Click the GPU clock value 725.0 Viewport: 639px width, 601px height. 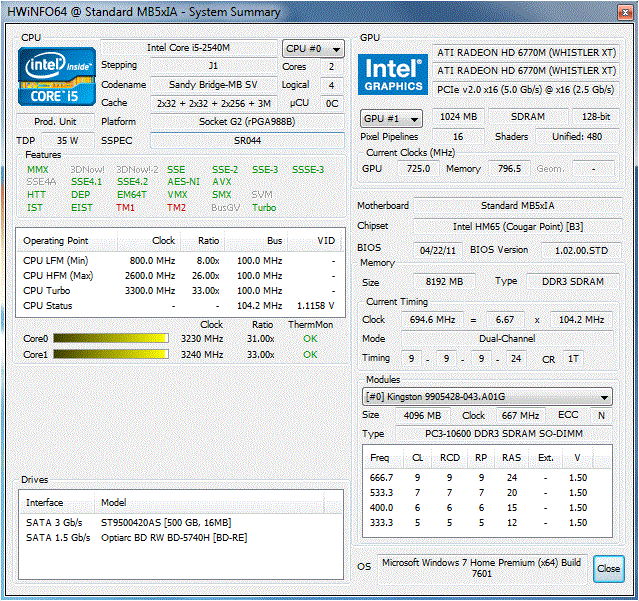tap(419, 169)
